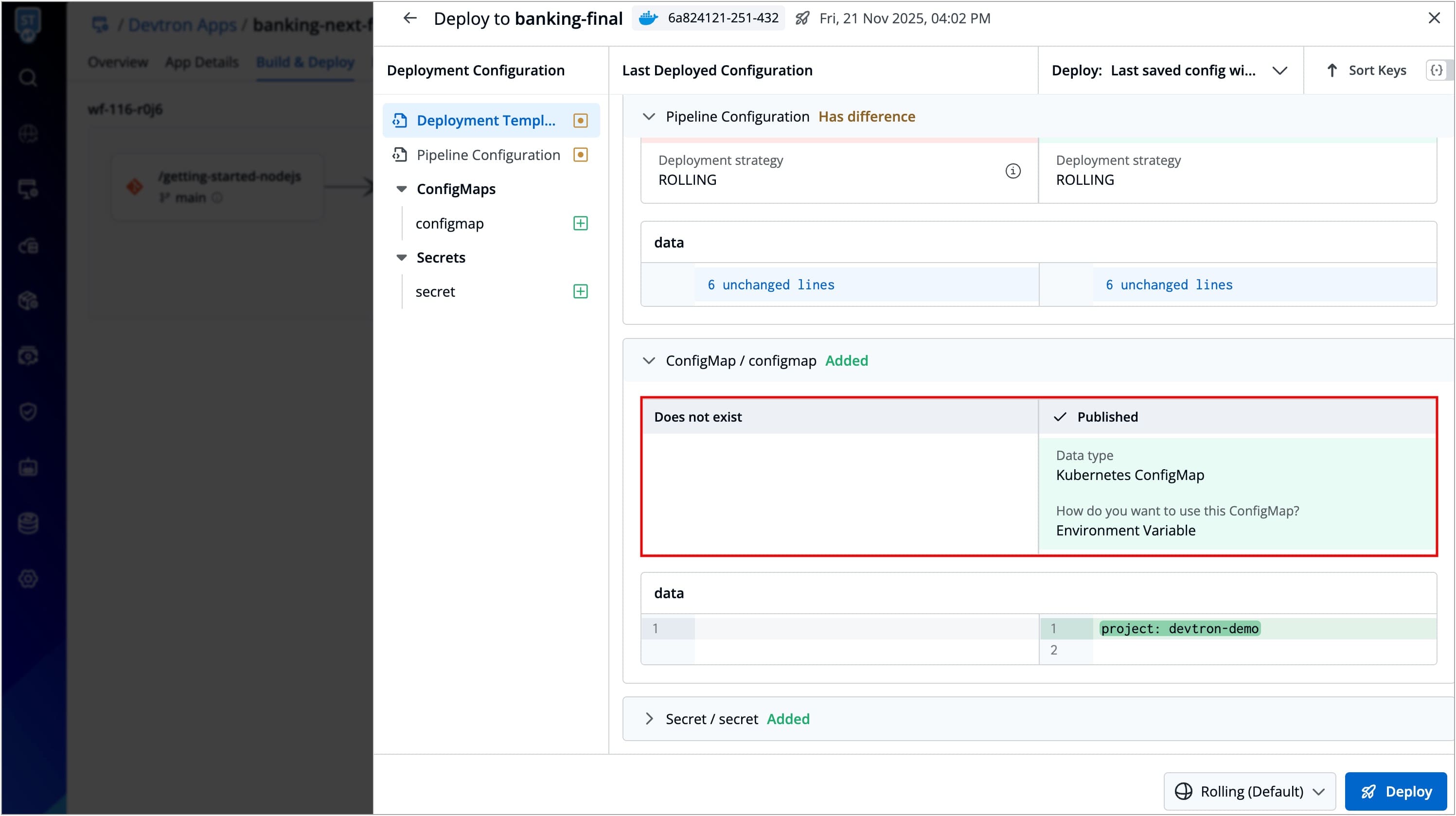Collapse the ConfigMaps tree group
Image resolution: width=1456 pixels, height=816 pixels.
tap(401, 189)
